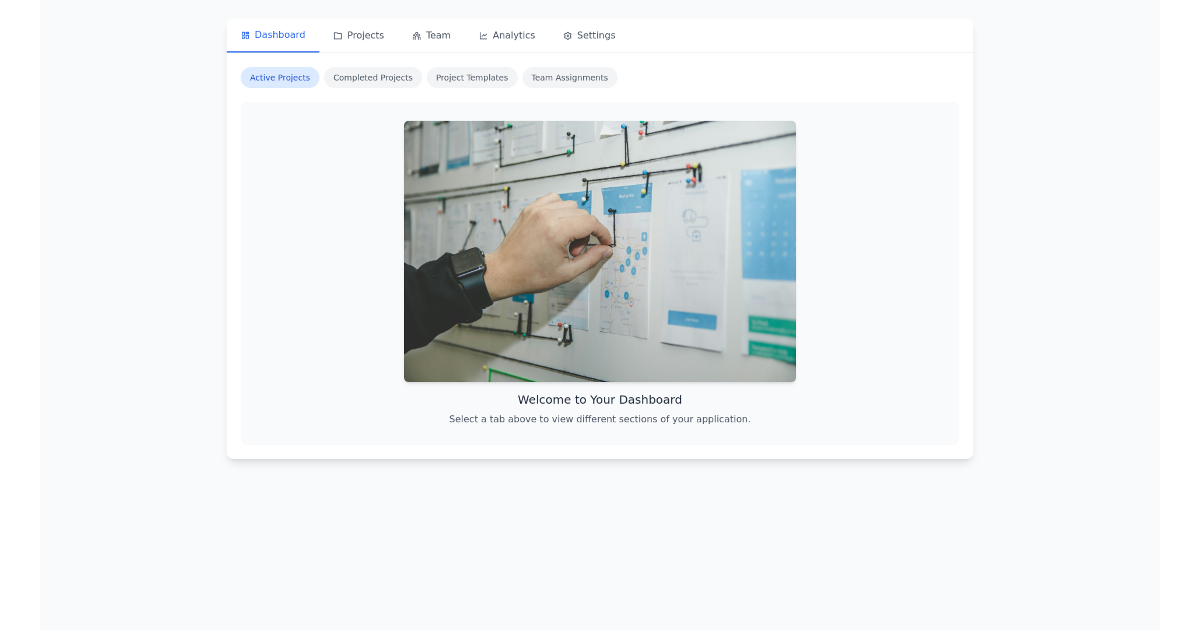Activate the Active Projects filter chip
The image size is (1200, 630).
pyautogui.click(x=280, y=77)
